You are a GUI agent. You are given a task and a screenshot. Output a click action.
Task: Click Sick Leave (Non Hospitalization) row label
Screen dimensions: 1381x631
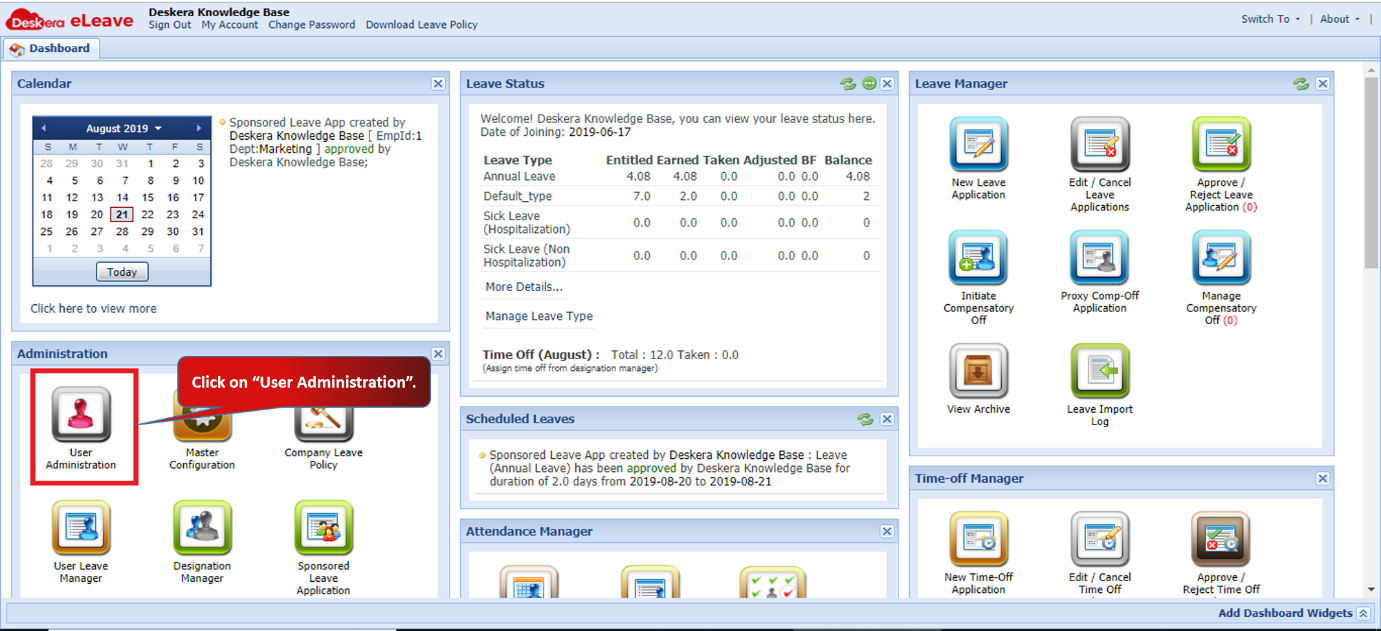point(527,255)
